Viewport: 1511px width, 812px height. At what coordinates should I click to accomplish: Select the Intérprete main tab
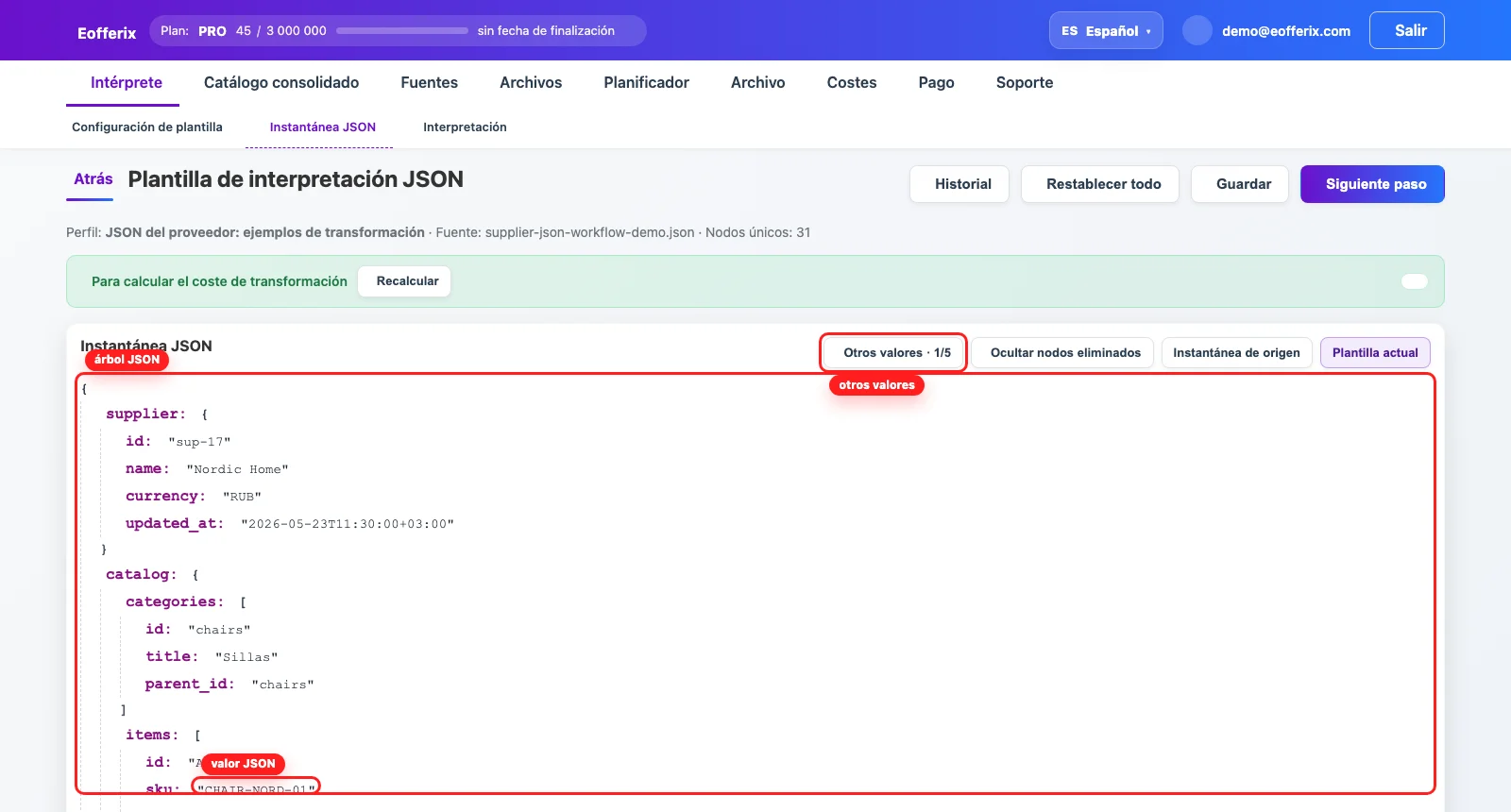127,82
